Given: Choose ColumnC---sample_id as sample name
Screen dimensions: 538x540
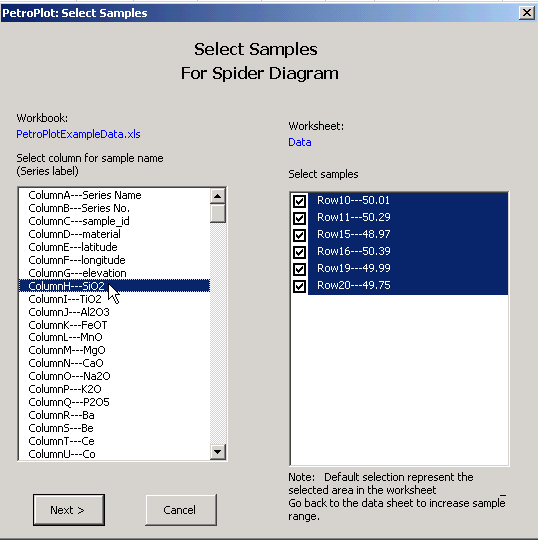Looking at the screenshot, I should click(114, 221).
